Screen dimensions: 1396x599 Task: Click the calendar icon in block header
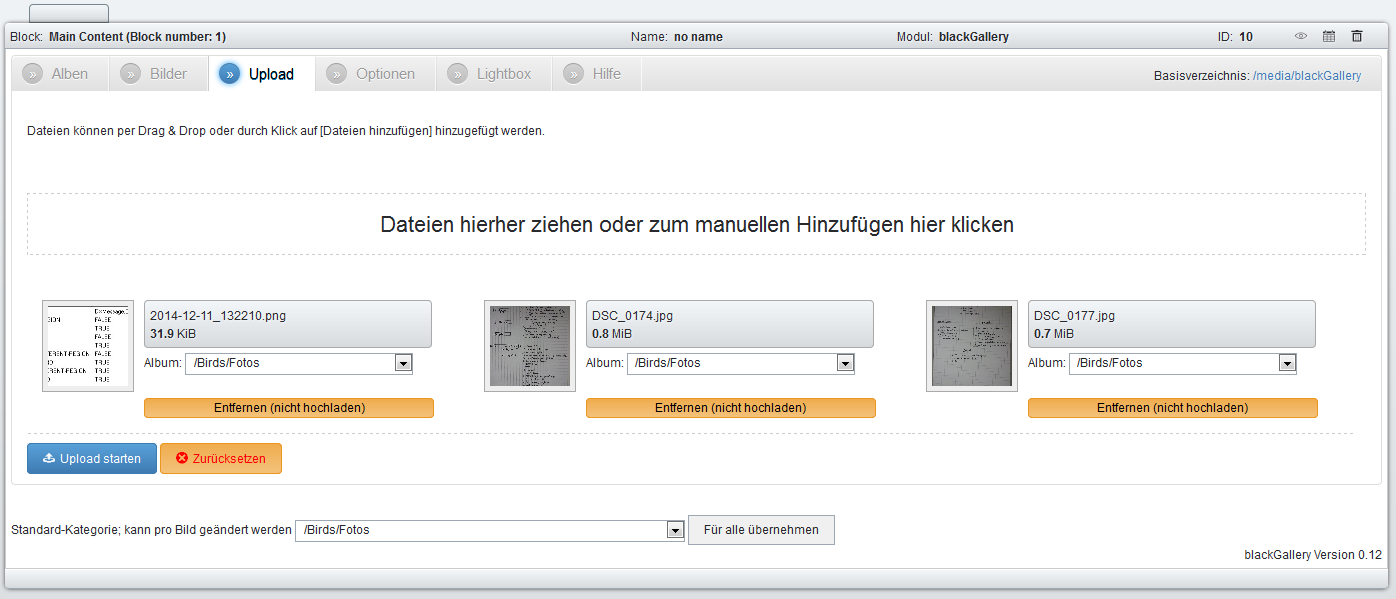coord(1329,36)
